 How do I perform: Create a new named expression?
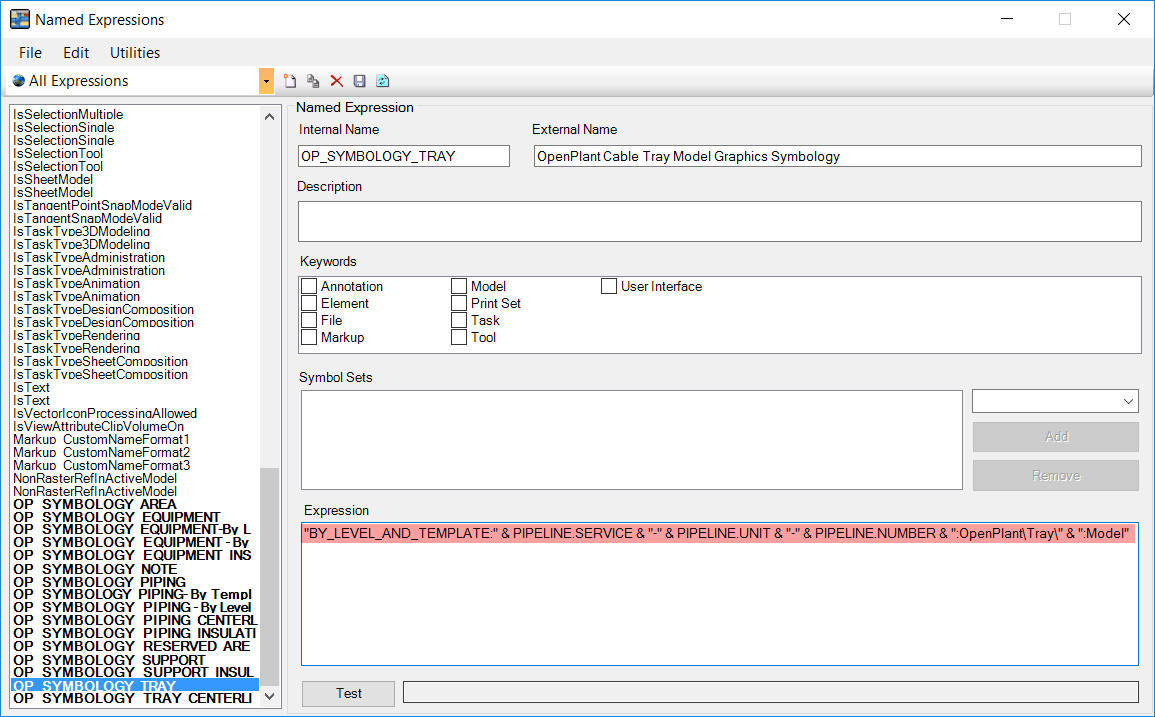coord(290,81)
